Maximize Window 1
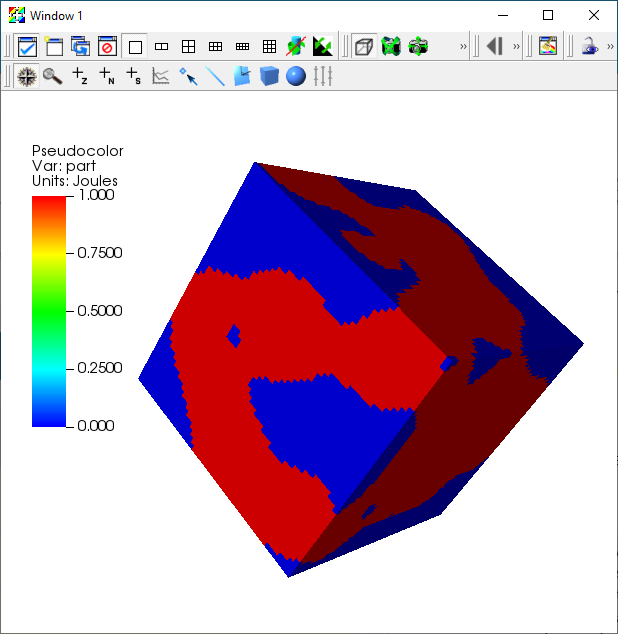 [548, 15]
